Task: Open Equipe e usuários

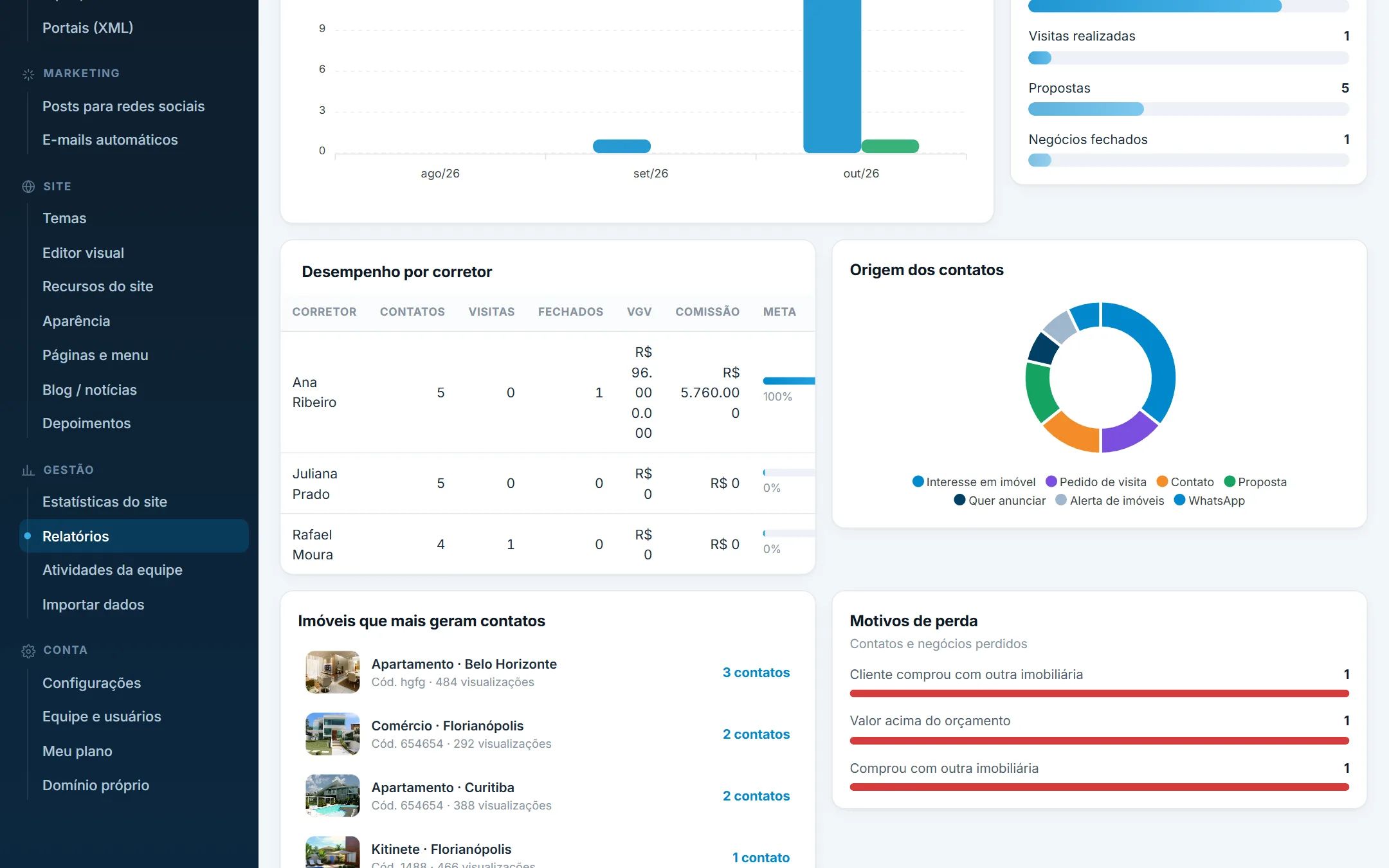Action: click(x=102, y=716)
